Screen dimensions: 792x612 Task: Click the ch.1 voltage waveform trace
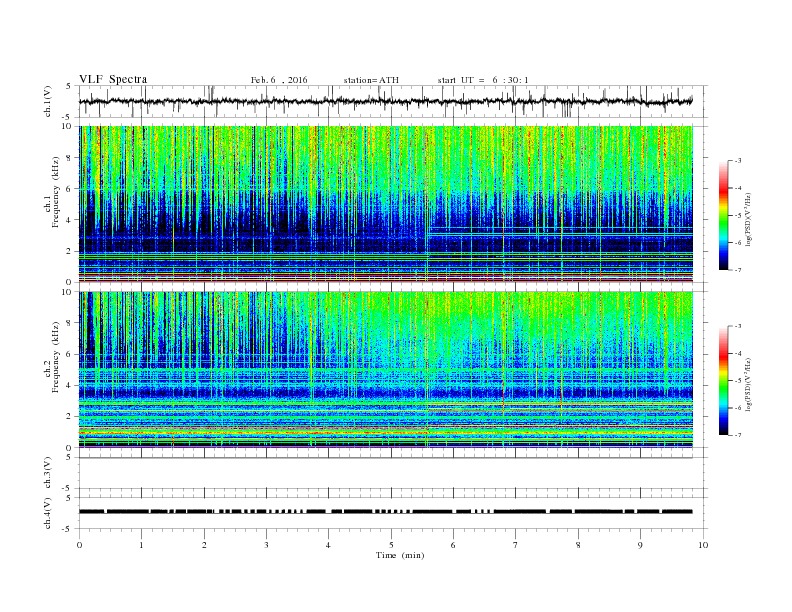385,101
